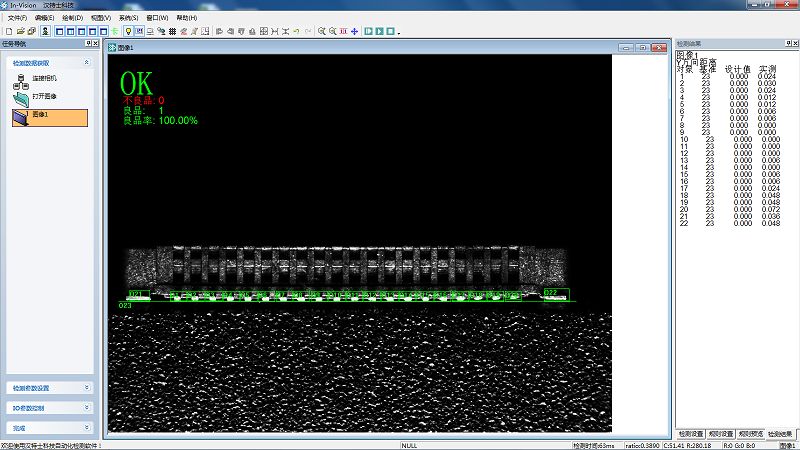
Task: Click the grid pattern toolbar icon
Action: point(172,31)
